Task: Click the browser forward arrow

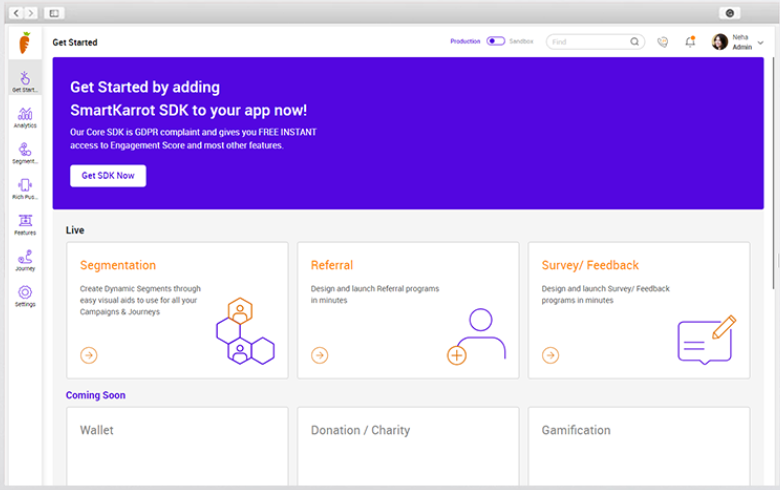Action: tap(31, 13)
